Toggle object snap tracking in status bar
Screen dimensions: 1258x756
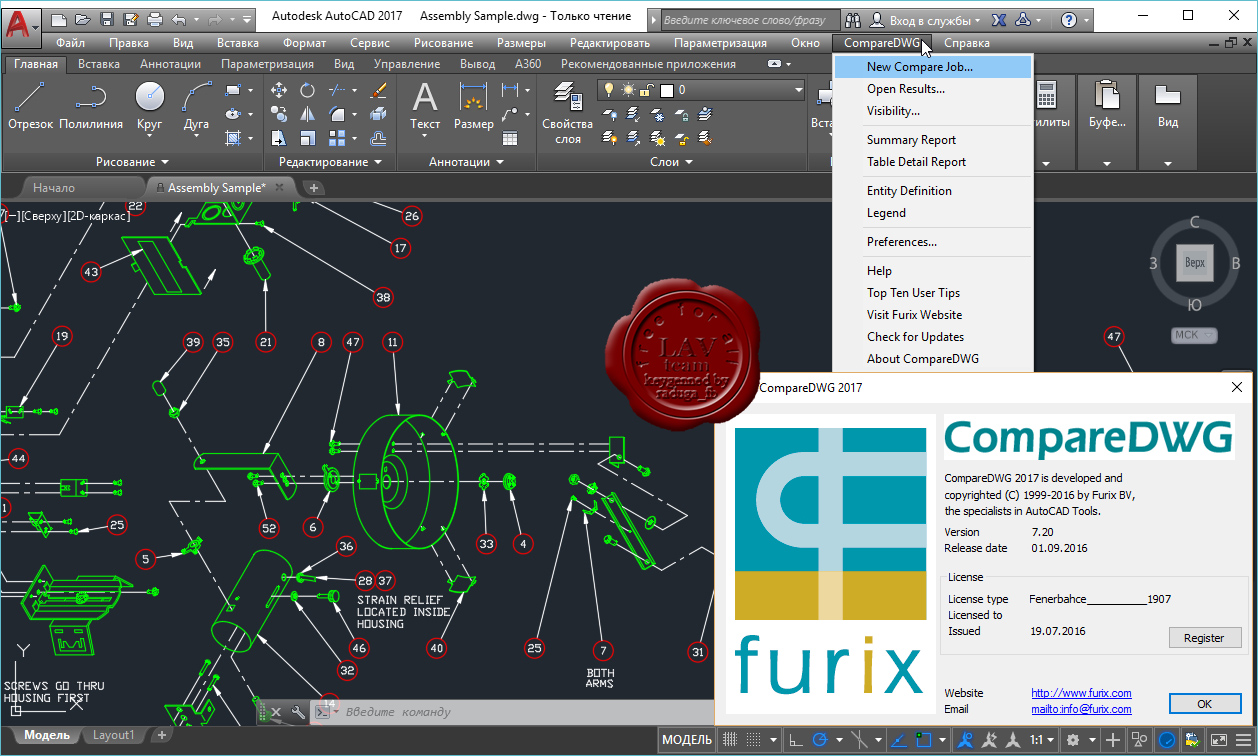pyautogui.click(x=900, y=740)
